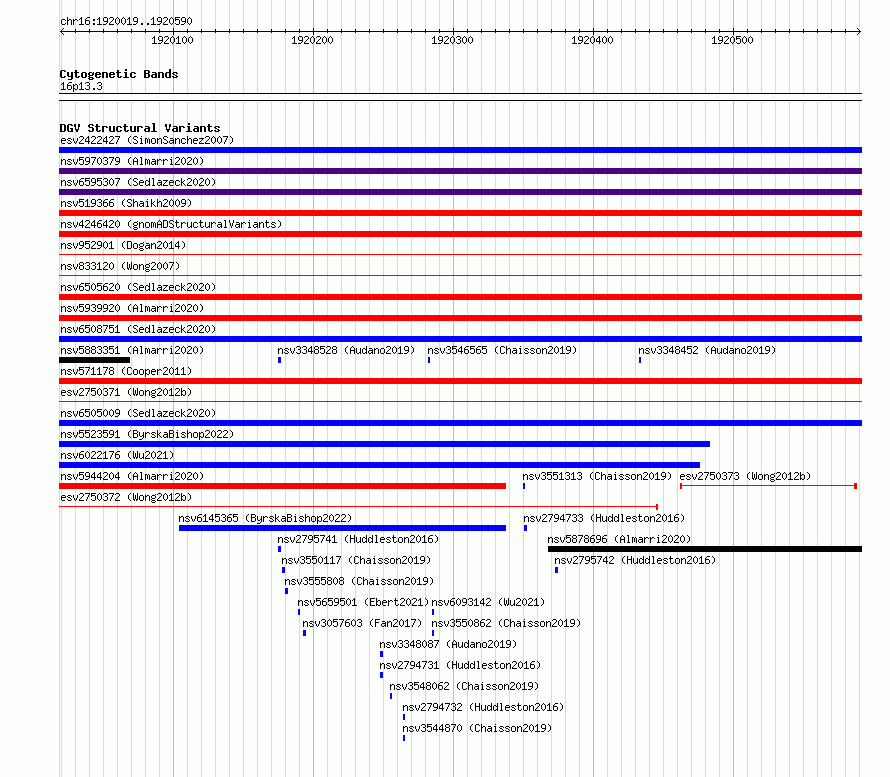Click the blue bar under nsv6508751

[x=460, y=339]
